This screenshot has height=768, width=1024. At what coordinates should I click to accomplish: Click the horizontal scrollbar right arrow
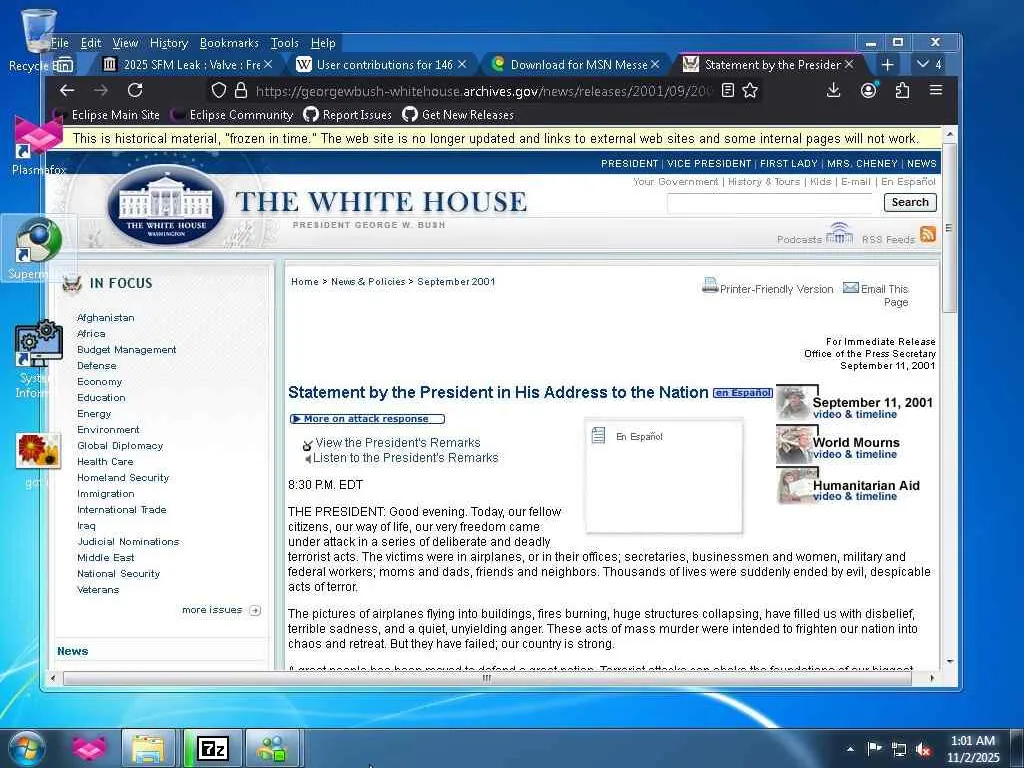(931, 679)
